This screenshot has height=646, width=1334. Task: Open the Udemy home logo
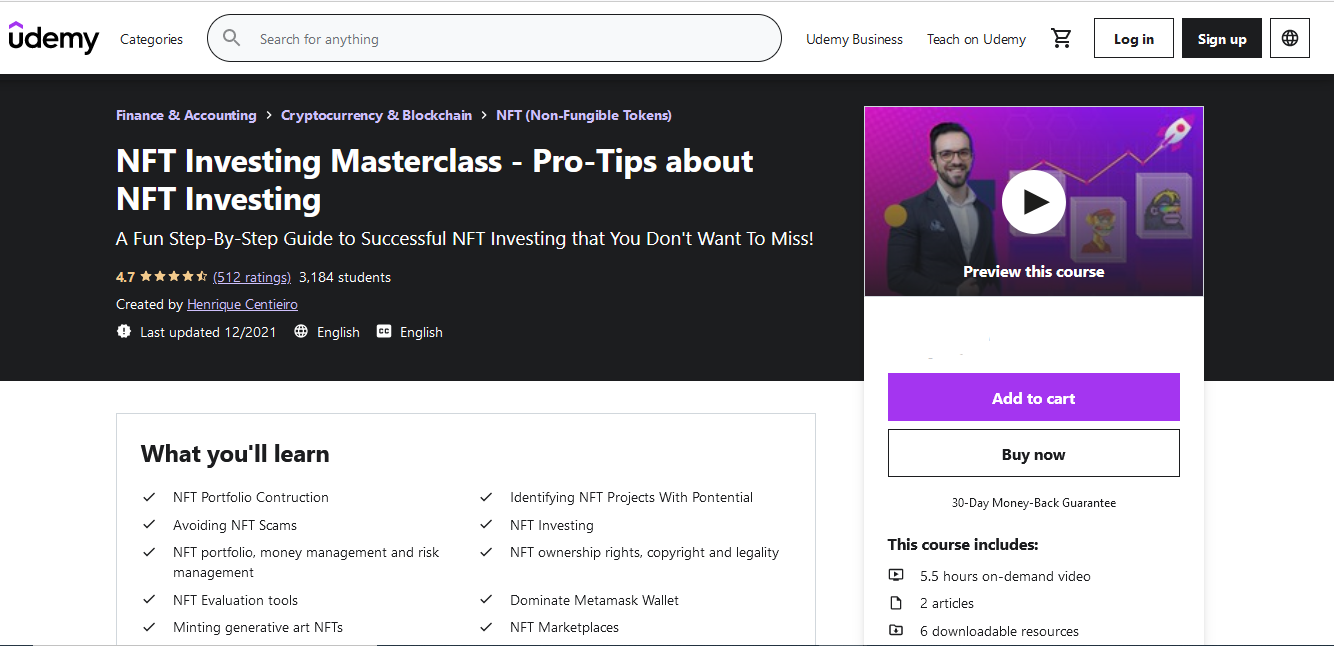(54, 38)
